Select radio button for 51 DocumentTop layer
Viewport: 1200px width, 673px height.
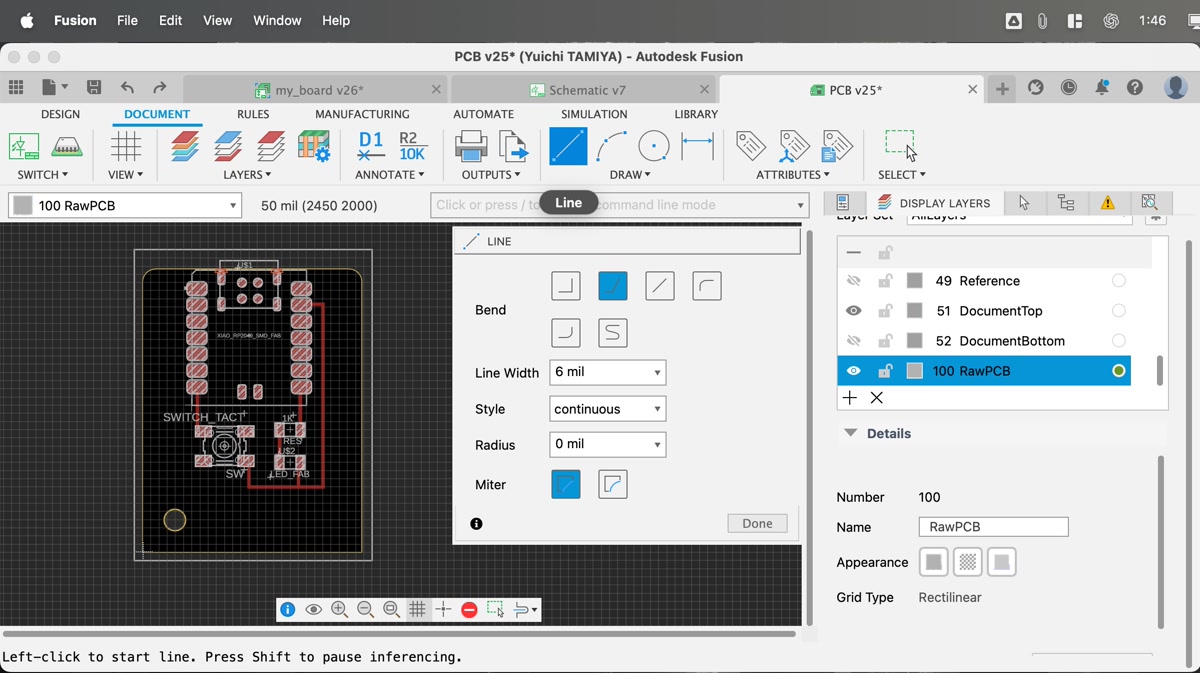point(1119,311)
